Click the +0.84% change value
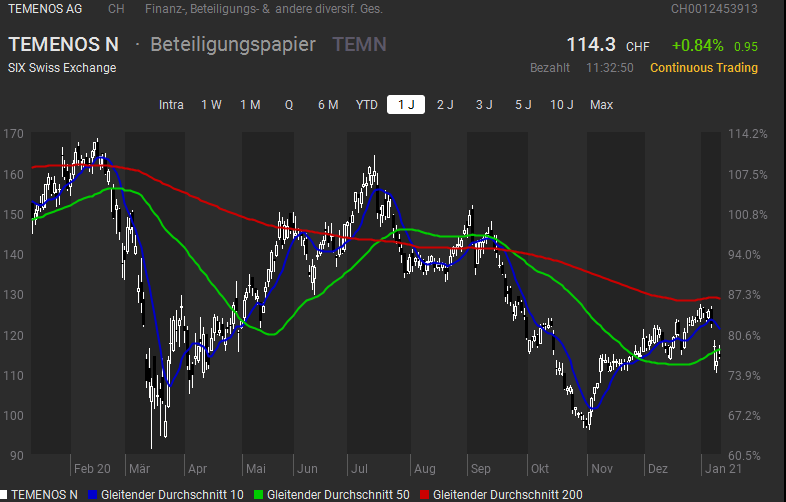Screen dimensions: 786x502 click(x=698, y=46)
